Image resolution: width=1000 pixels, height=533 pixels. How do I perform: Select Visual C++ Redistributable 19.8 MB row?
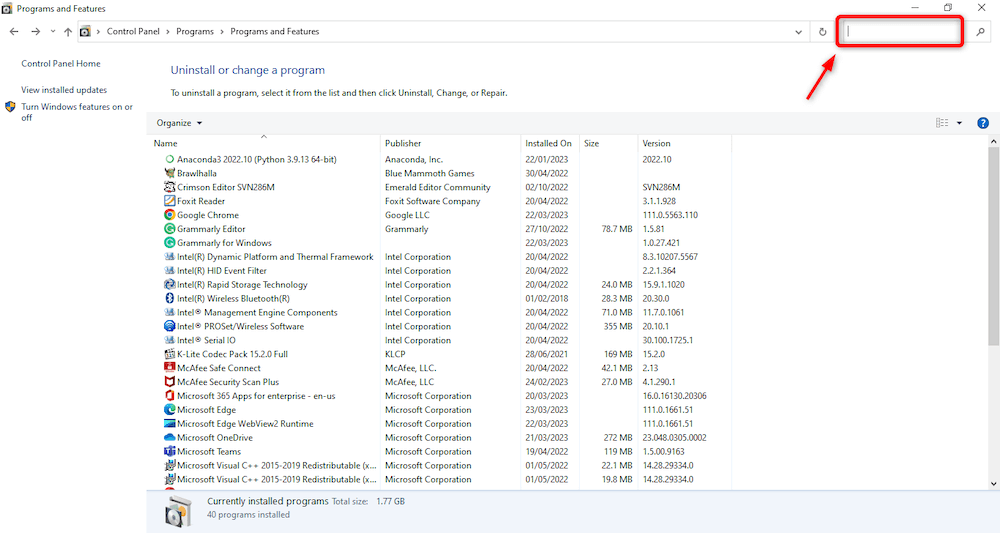(x=441, y=479)
